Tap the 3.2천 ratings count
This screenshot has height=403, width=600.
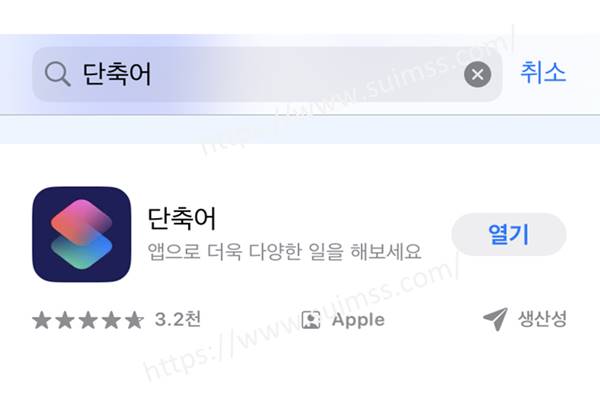pos(178,319)
